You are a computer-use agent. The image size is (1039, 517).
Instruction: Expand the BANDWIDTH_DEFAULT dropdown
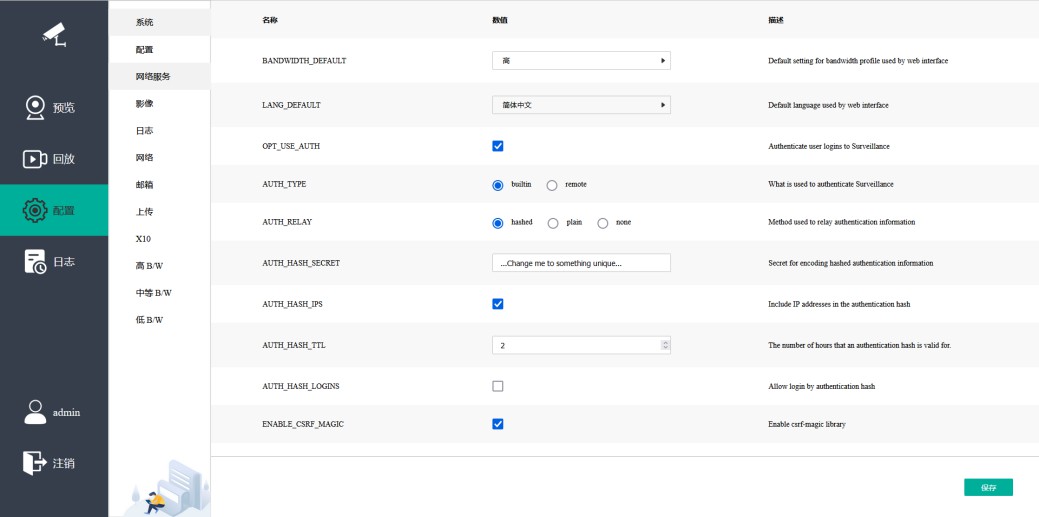coord(581,61)
